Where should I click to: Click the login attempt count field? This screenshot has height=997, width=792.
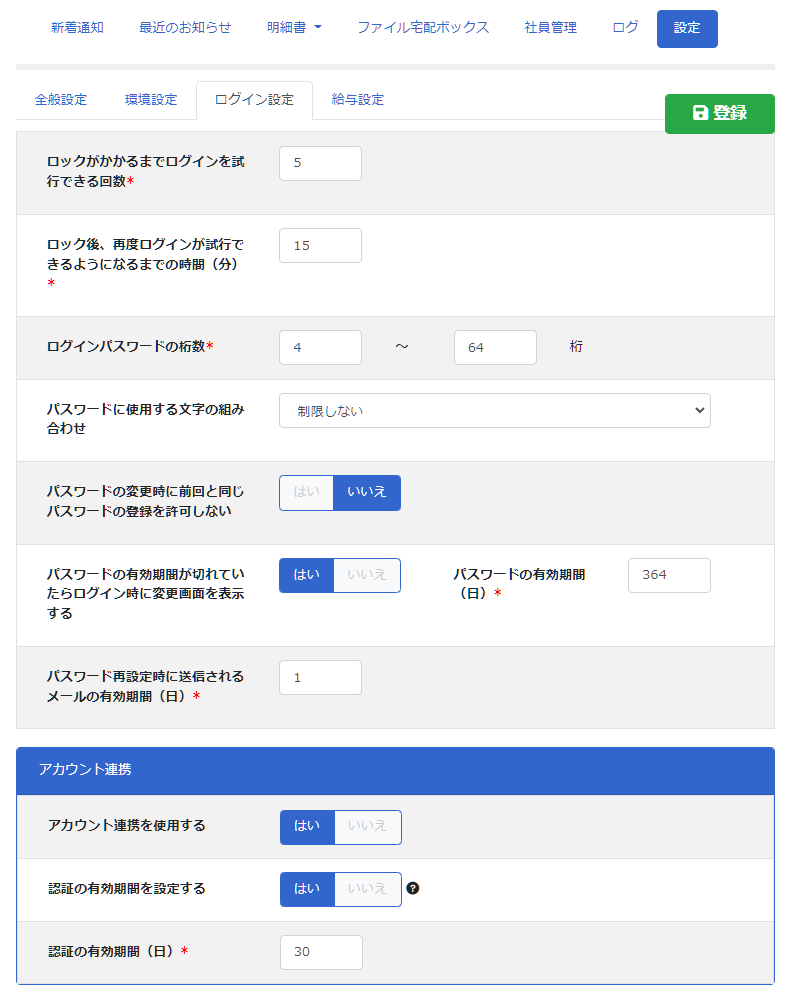tap(320, 163)
